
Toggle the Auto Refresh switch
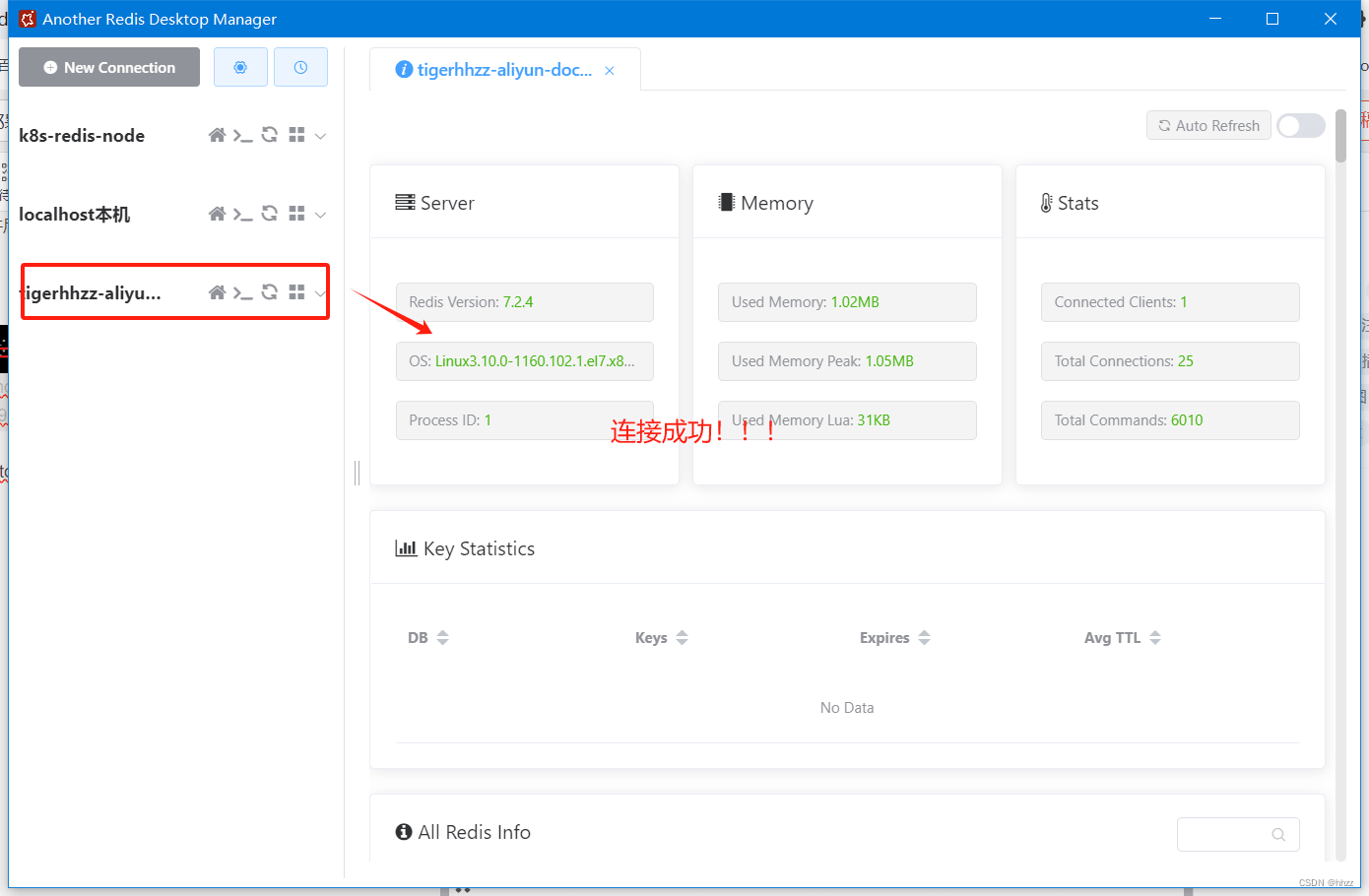point(1300,125)
